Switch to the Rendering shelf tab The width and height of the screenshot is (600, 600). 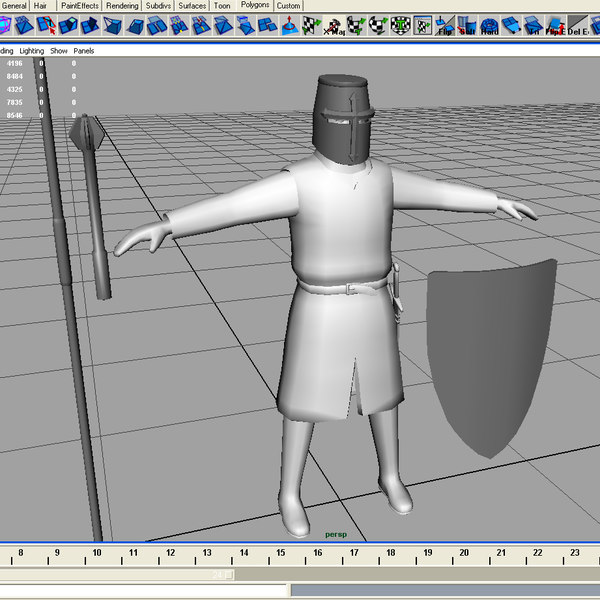[x=122, y=6]
